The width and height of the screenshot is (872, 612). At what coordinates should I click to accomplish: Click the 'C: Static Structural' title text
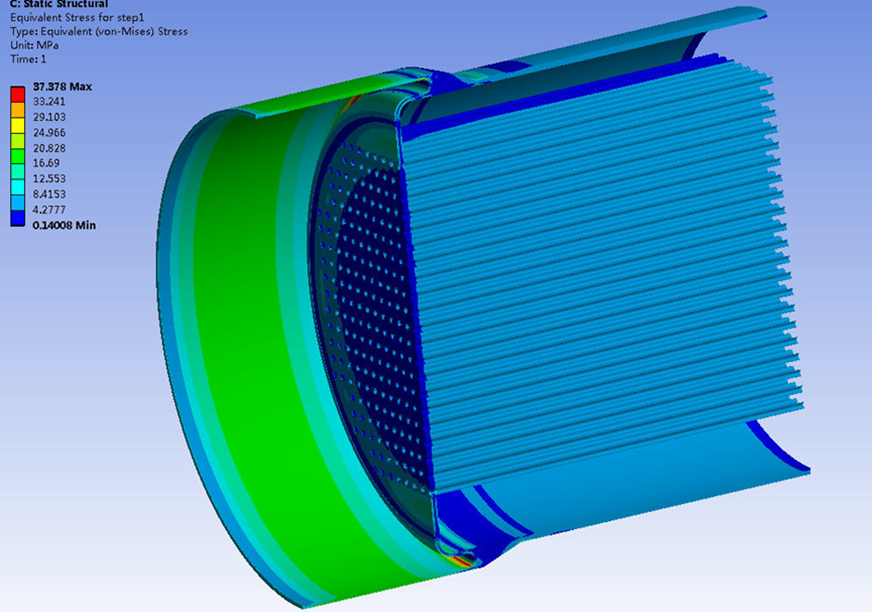pyautogui.click(x=59, y=4)
